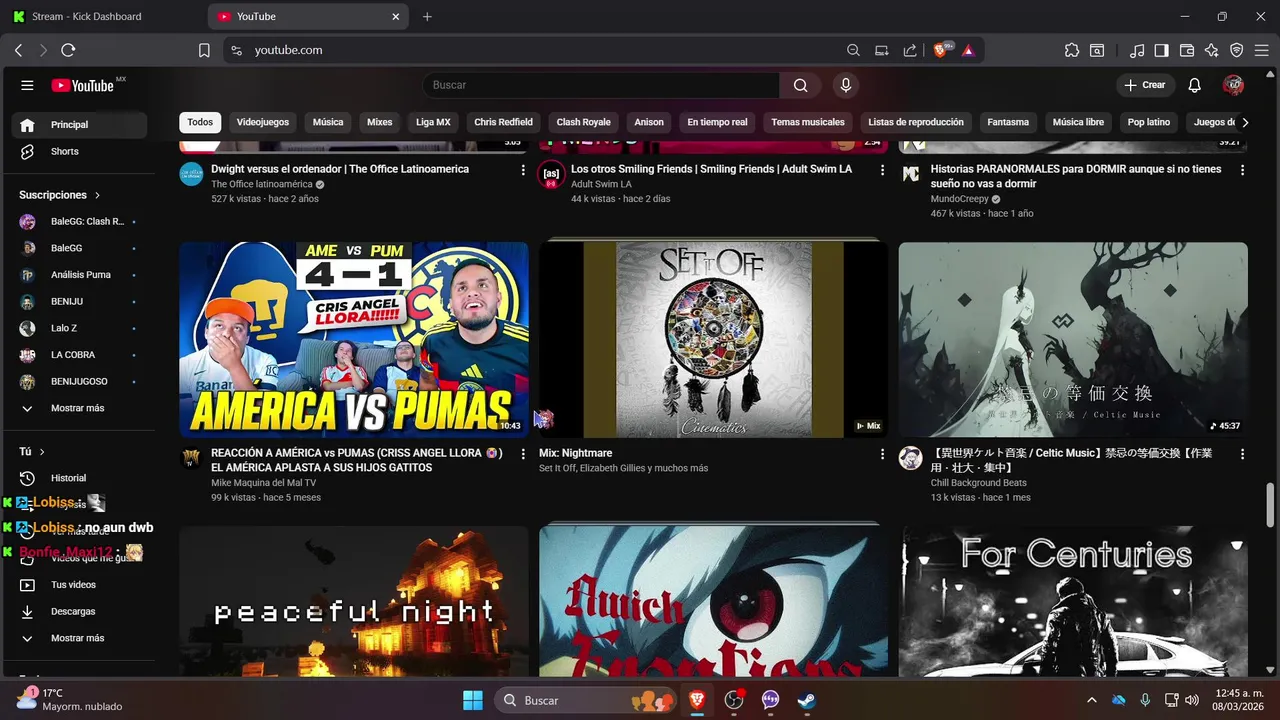The height and width of the screenshot is (720, 1280).
Task: Select the Todos filter chip
Action: (200, 122)
